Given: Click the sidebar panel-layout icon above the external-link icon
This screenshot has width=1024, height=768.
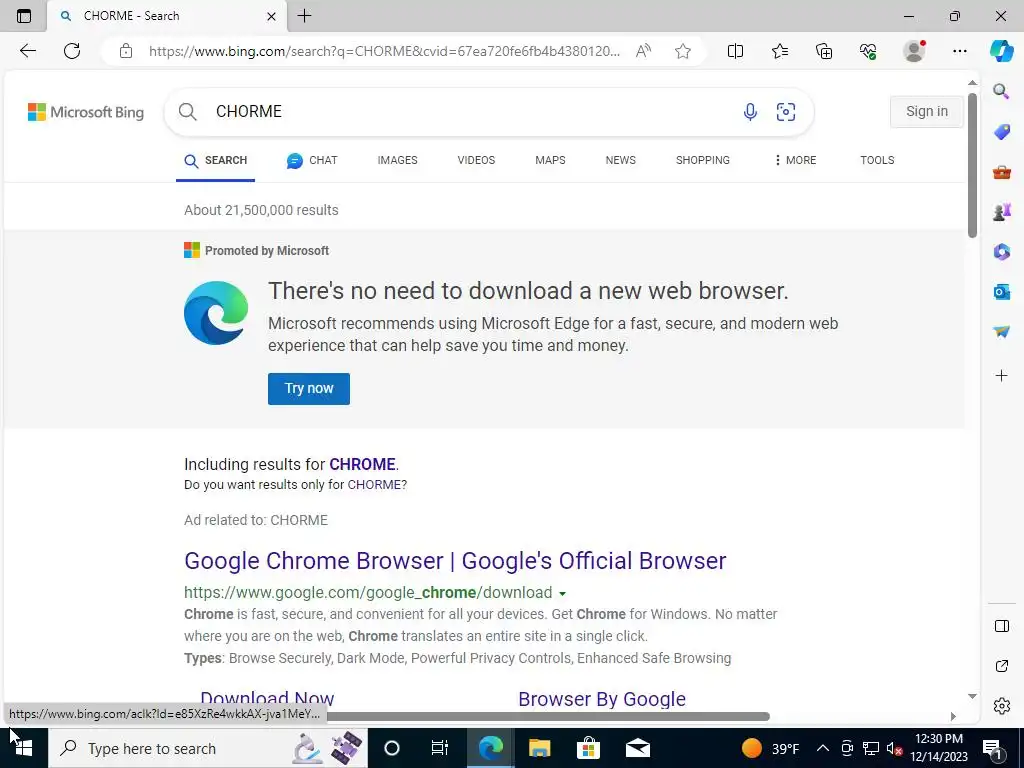Looking at the screenshot, I should tap(1002, 626).
